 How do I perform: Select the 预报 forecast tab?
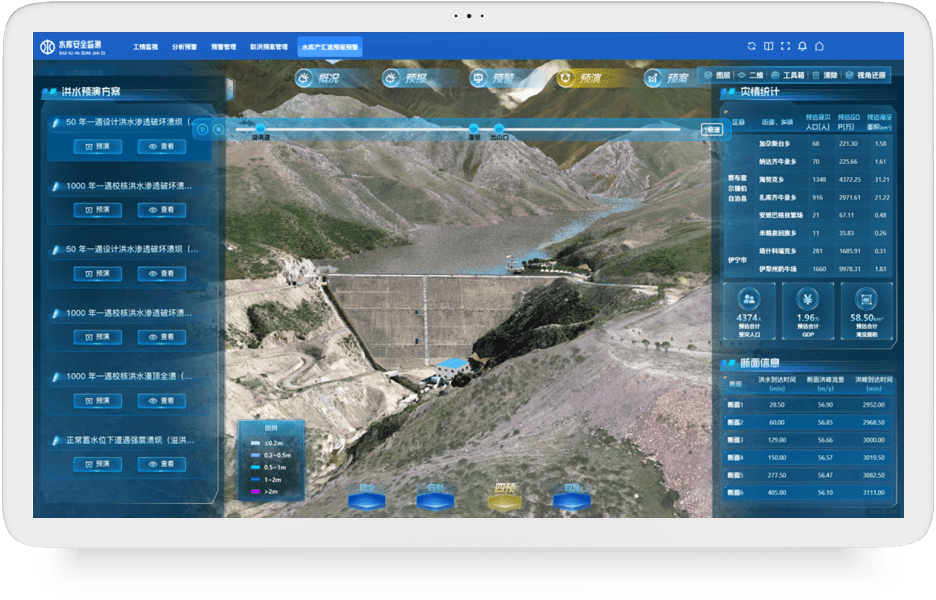pos(407,78)
